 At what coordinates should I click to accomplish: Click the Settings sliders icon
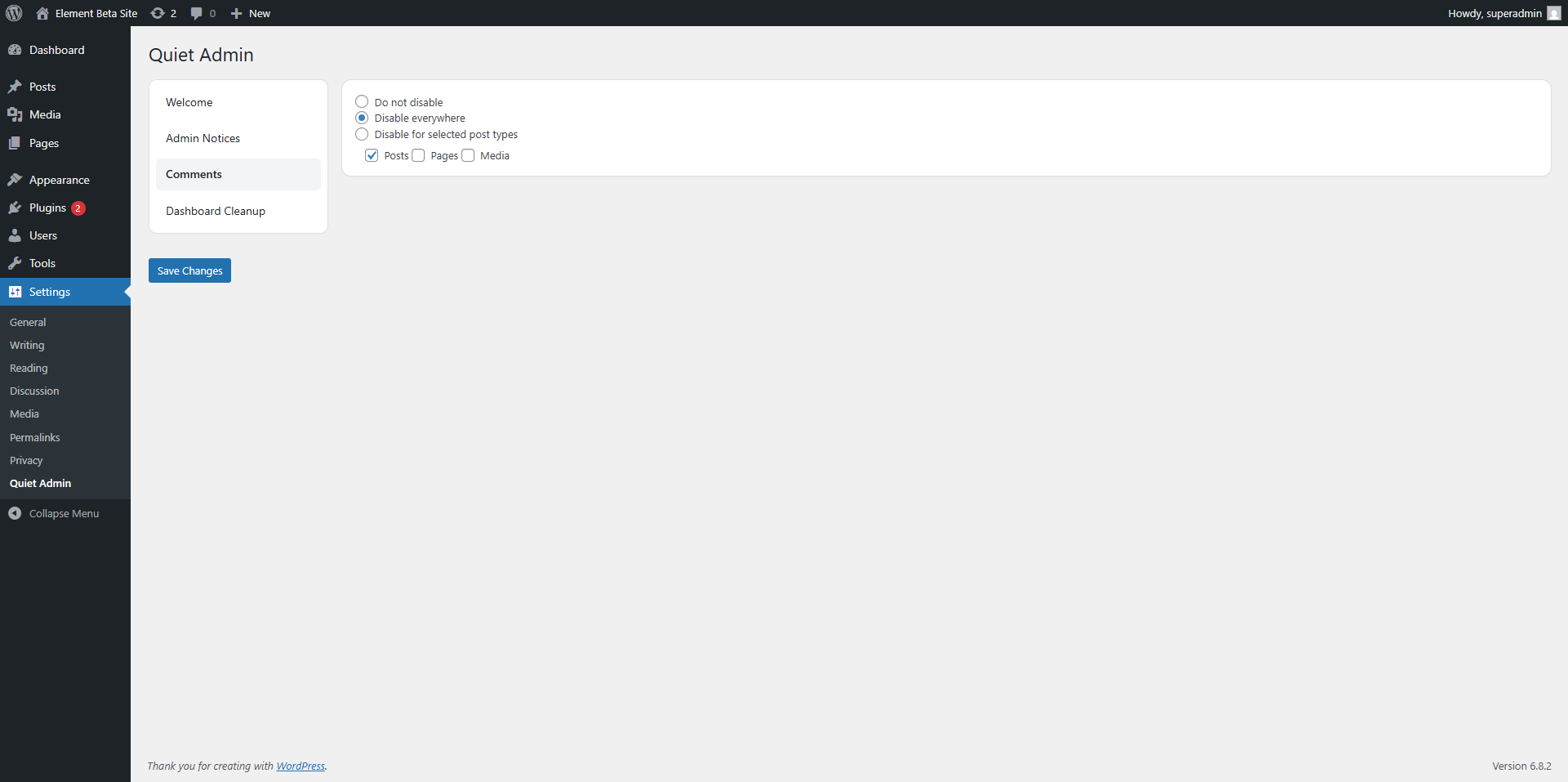[15, 292]
